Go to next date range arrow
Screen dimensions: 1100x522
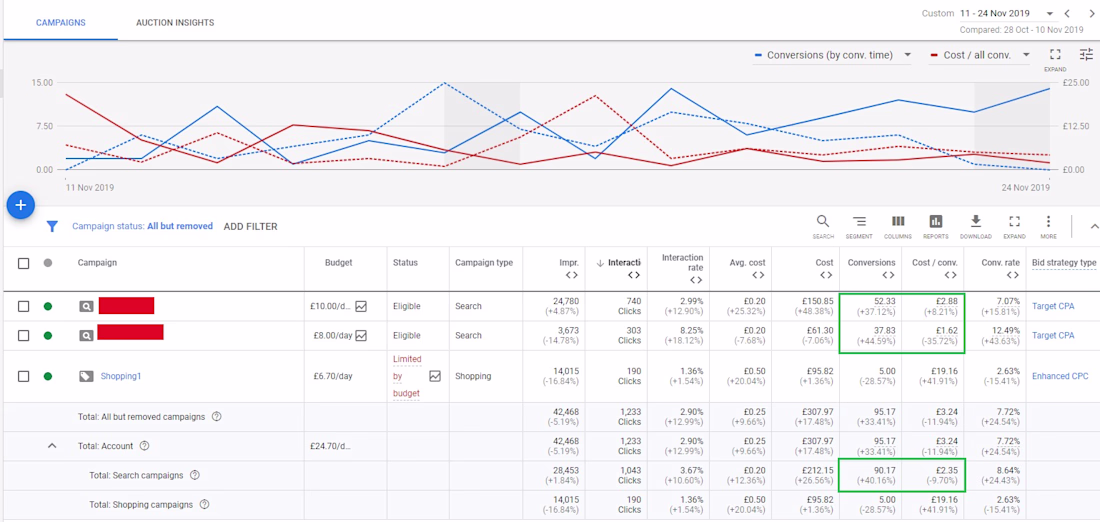coord(1092,13)
